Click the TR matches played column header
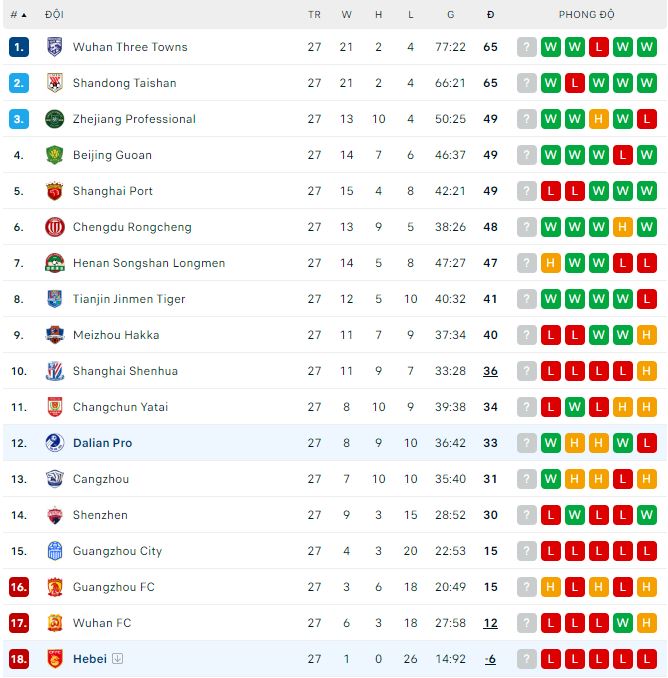 tap(315, 15)
